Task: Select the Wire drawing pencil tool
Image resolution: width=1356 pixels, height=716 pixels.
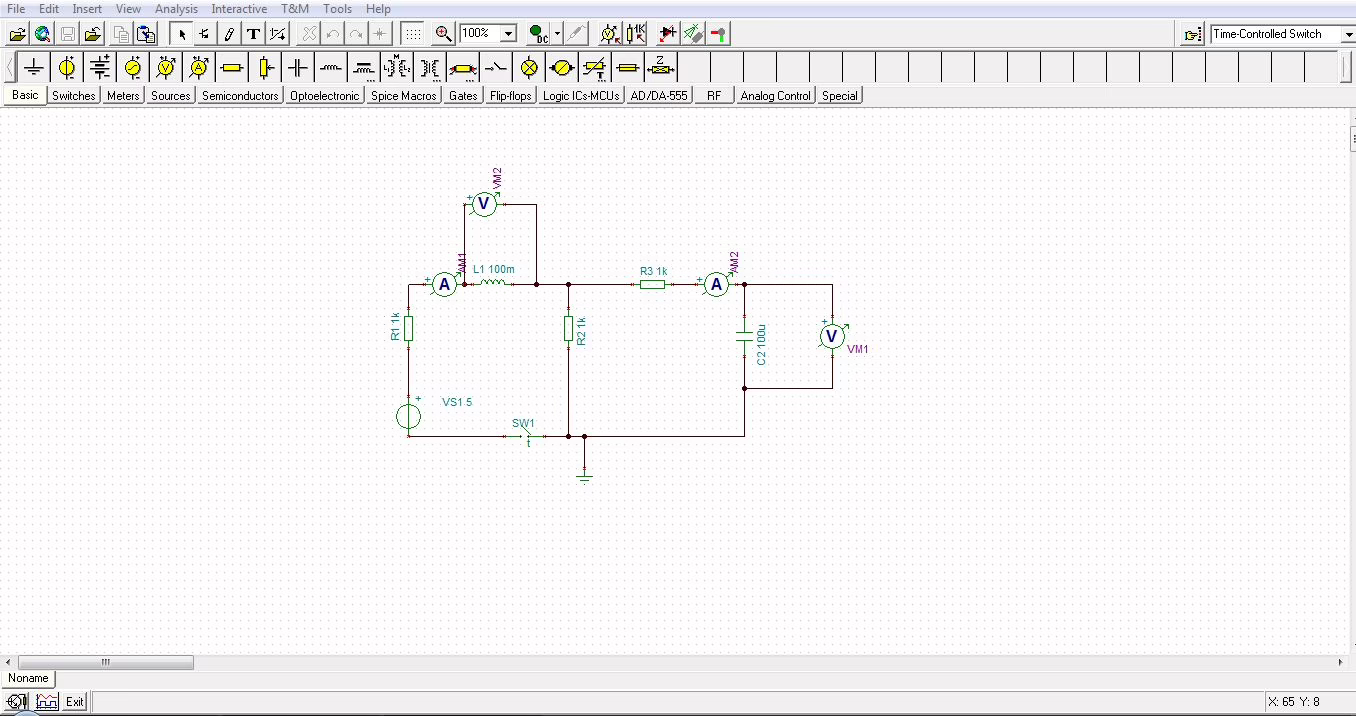Action: click(230, 34)
